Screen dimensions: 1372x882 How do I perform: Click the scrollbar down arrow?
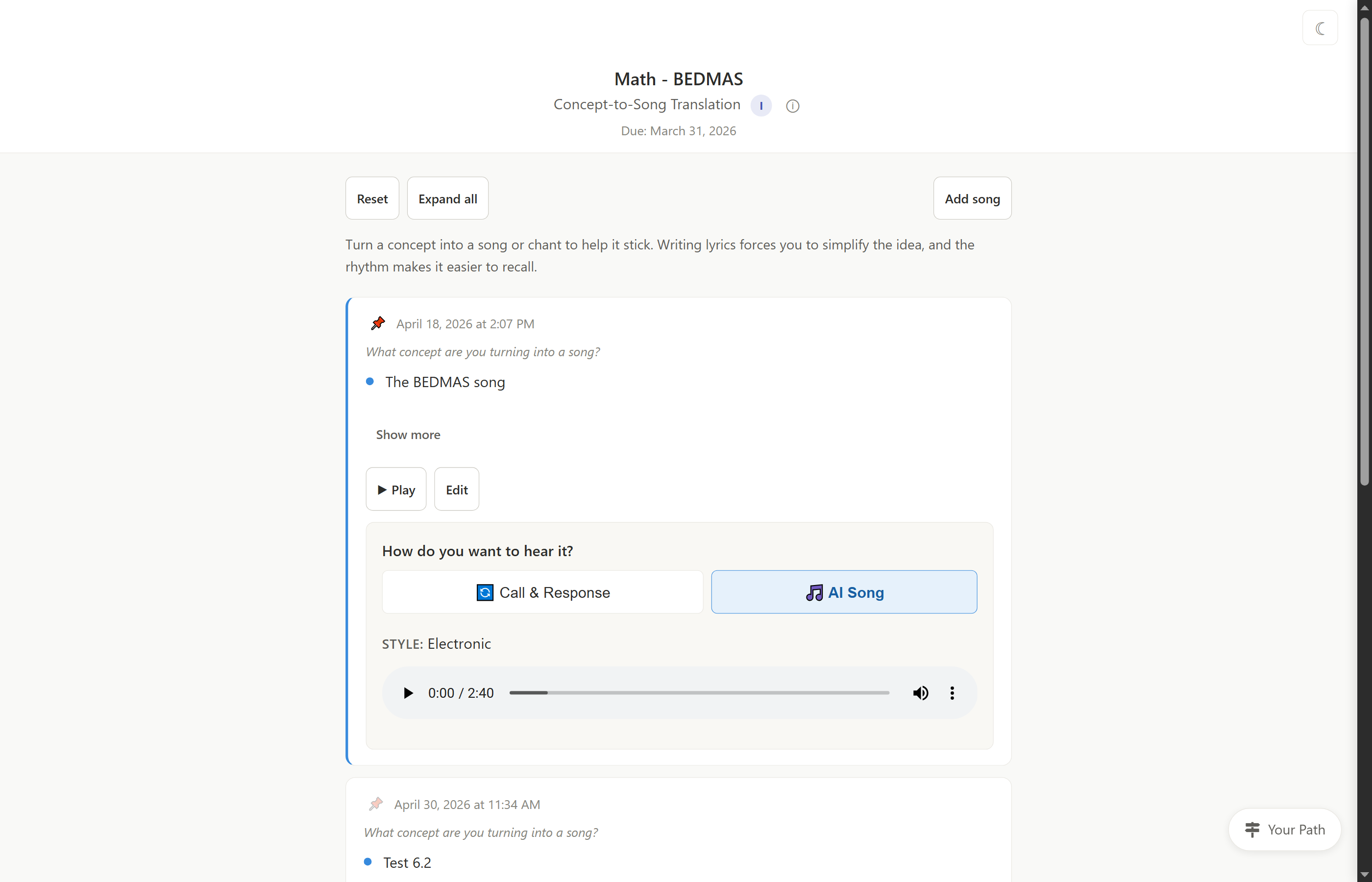[x=1365, y=875]
